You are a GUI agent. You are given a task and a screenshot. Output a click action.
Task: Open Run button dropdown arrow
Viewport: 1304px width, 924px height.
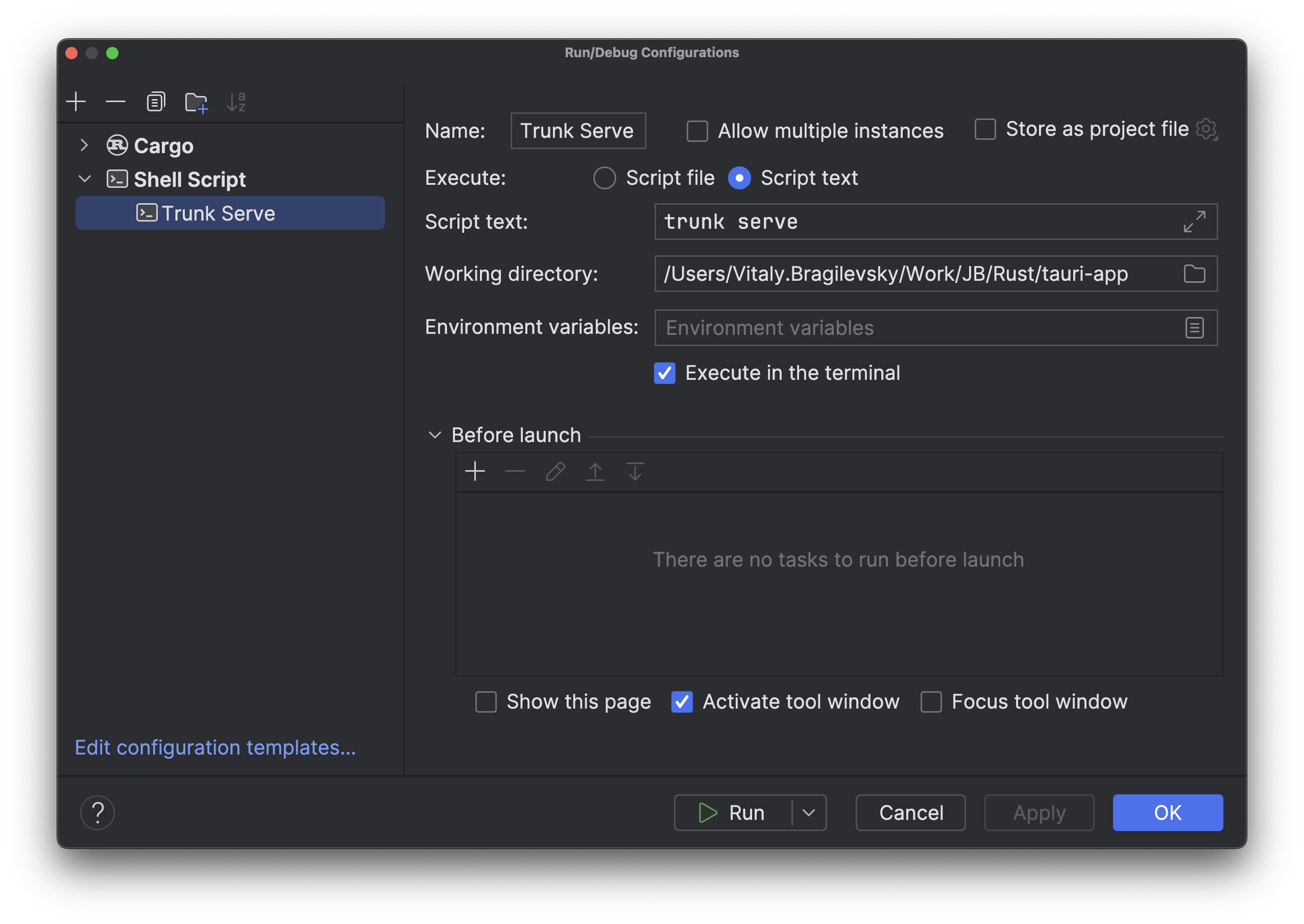coord(810,812)
